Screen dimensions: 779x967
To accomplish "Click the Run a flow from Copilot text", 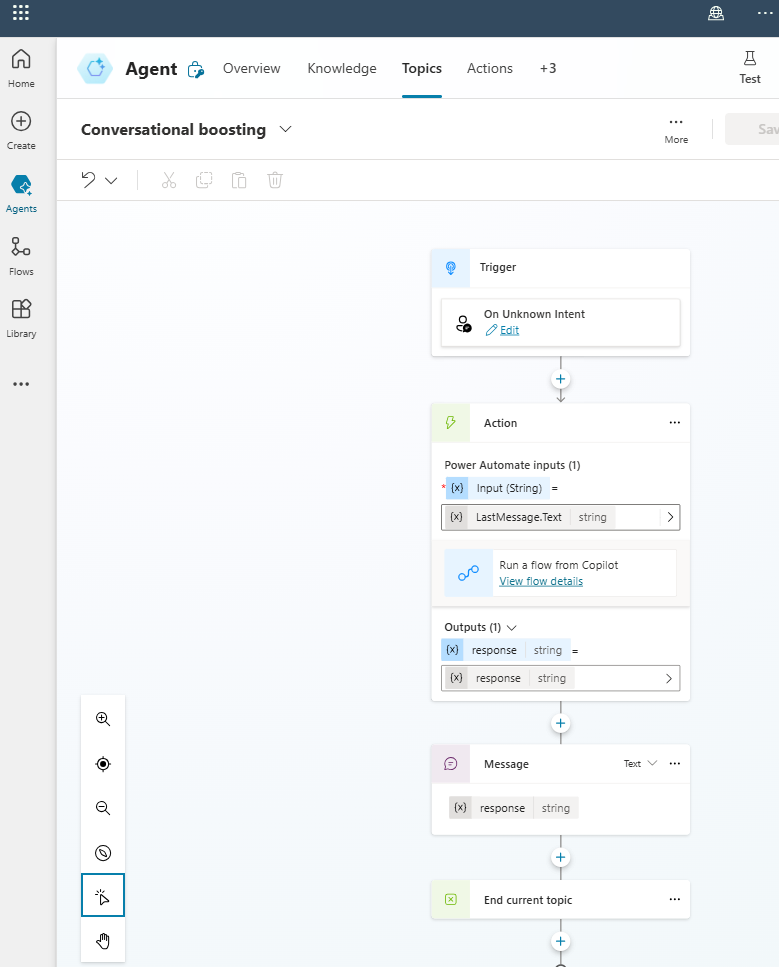I will pyautogui.click(x=558, y=565).
